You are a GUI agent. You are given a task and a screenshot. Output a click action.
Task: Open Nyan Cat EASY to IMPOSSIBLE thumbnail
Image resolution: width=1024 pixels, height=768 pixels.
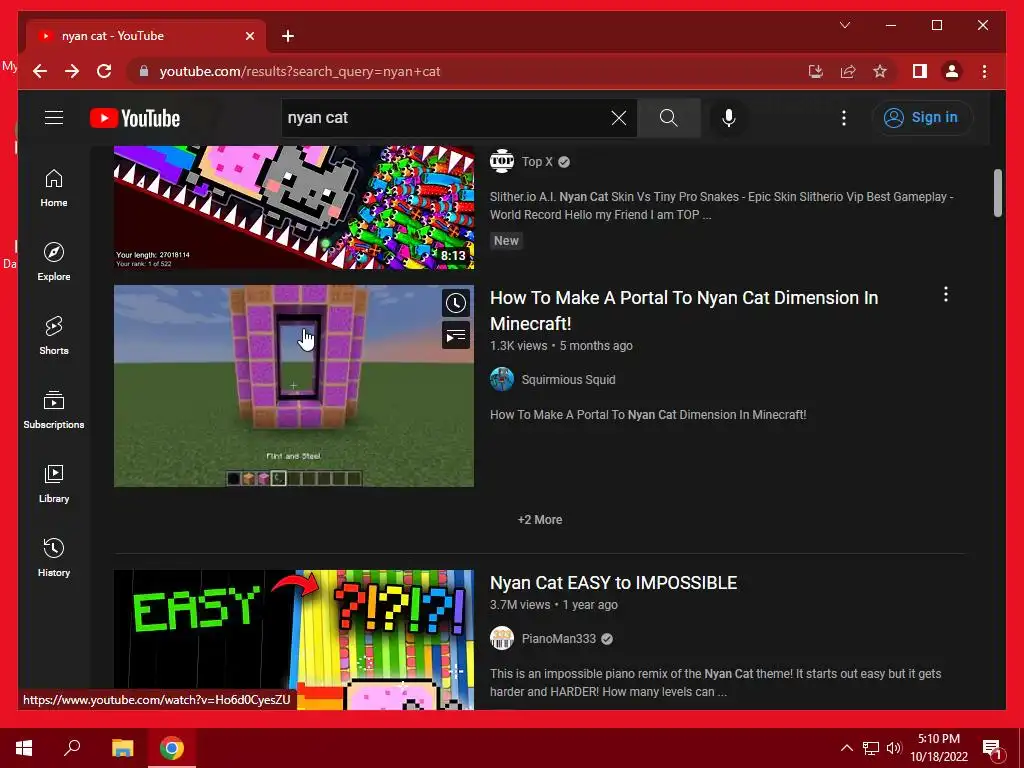pyautogui.click(x=294, y=640)
